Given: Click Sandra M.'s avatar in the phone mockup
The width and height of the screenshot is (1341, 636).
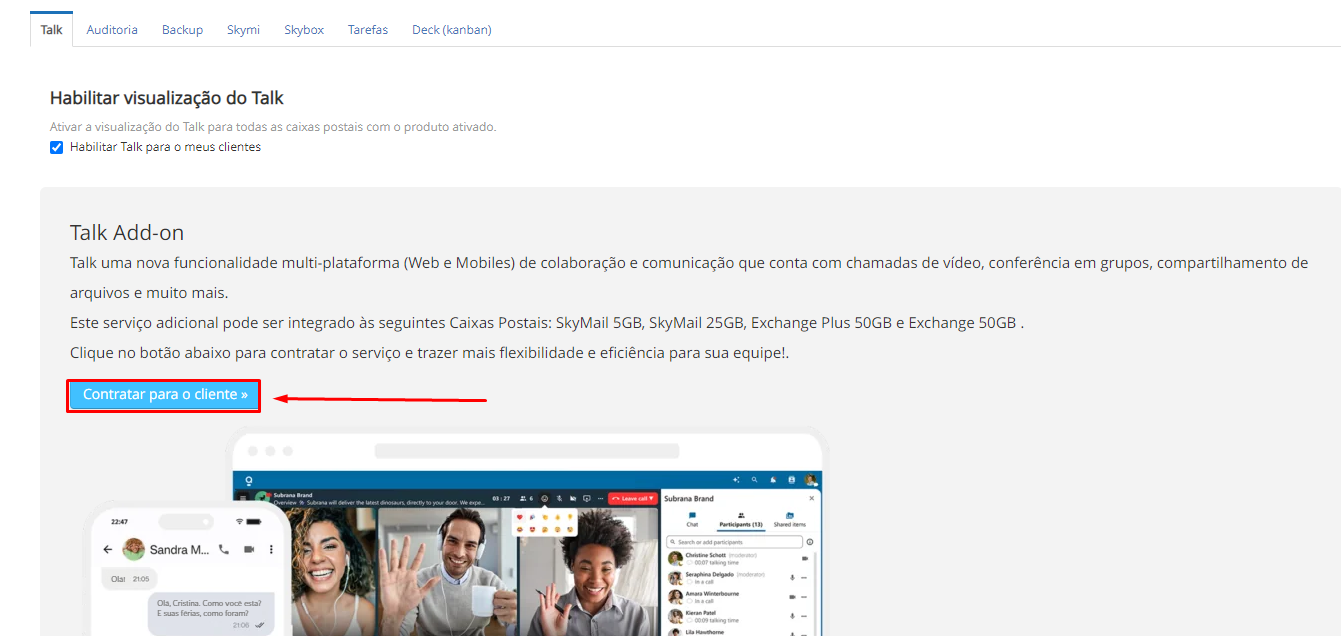Looking at the screenshot, I should point(133,549).
